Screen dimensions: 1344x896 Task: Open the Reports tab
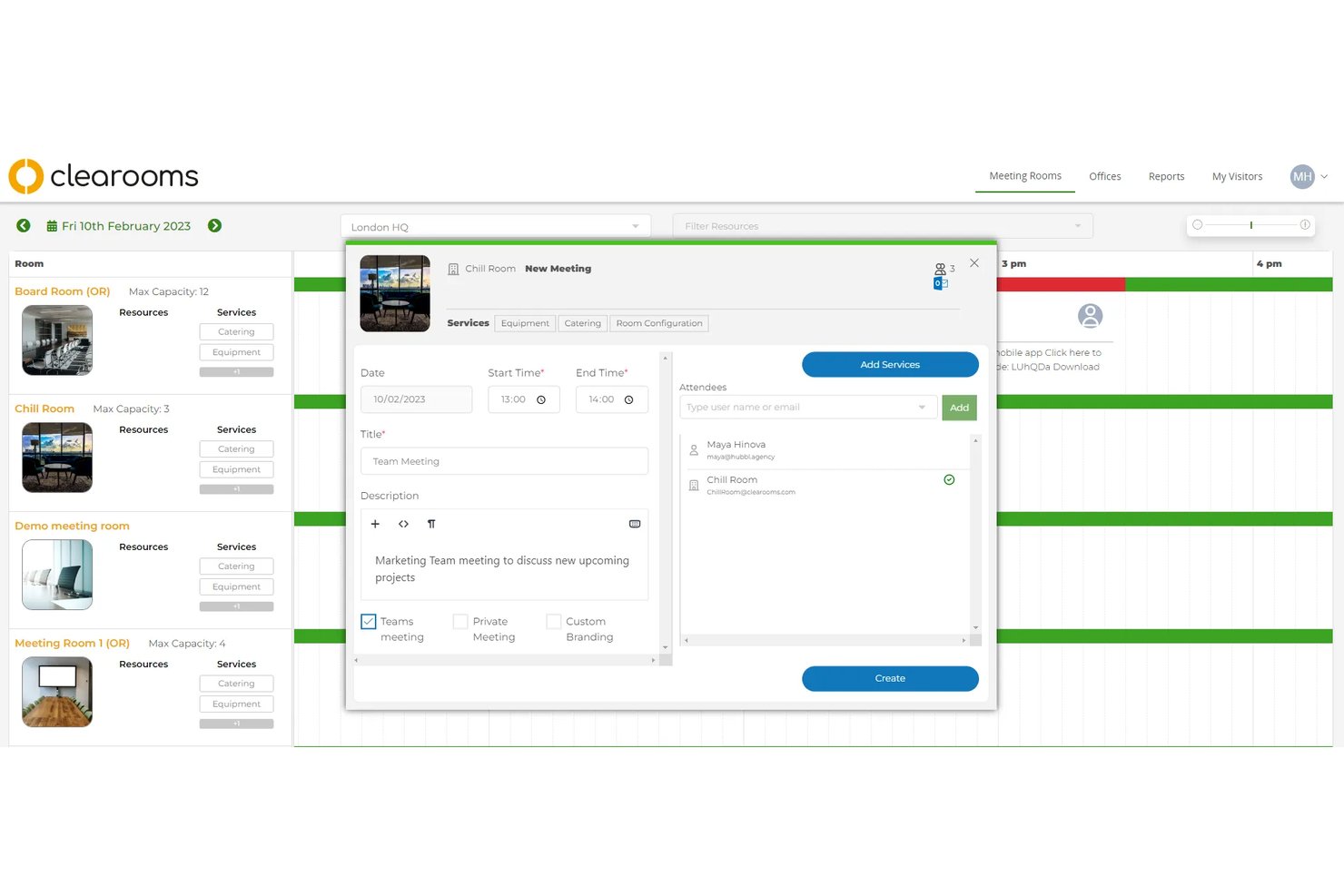[1166, 177]
